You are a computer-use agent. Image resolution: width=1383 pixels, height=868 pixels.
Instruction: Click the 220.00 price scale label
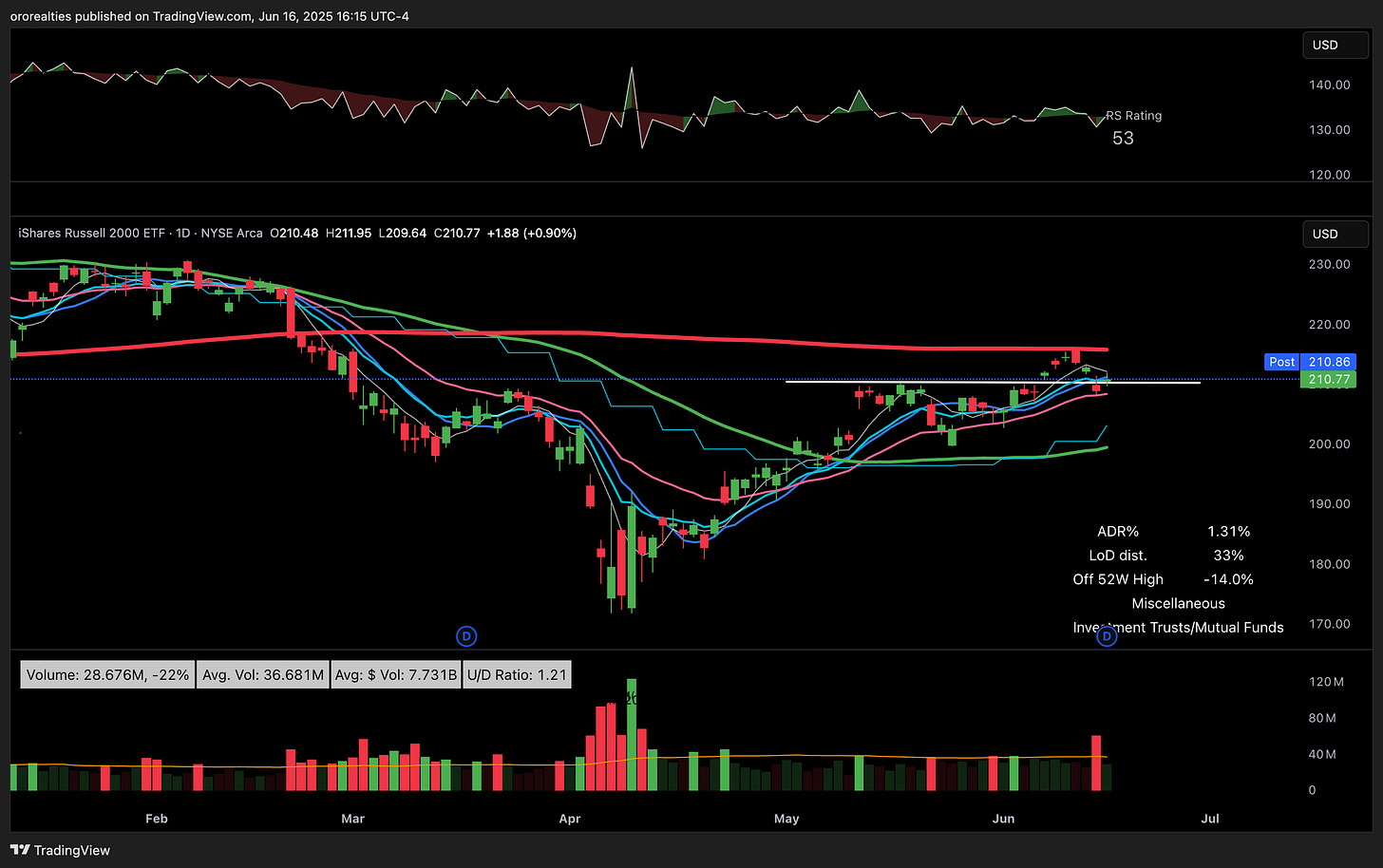pos(1329,324)
